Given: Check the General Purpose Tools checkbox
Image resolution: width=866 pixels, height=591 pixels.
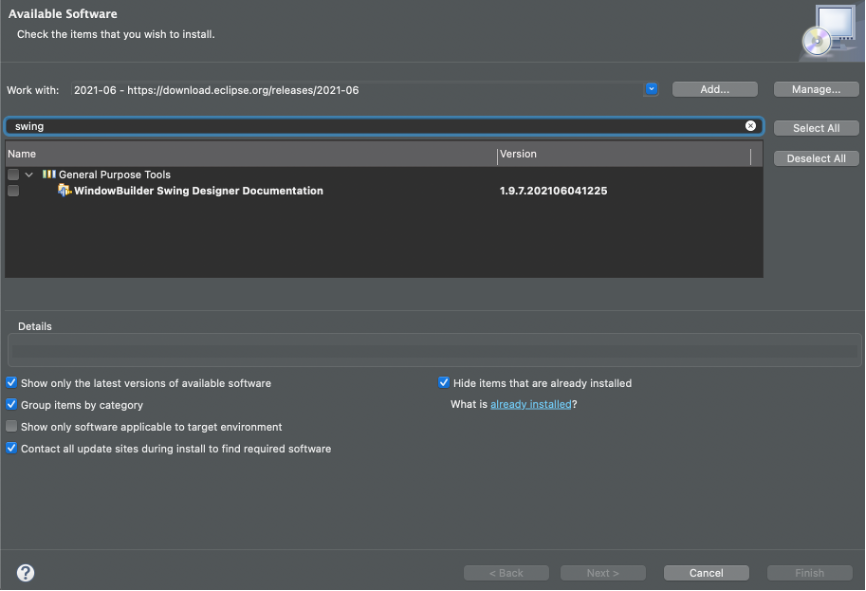Looking at the screenshot, I should pyautogui.click(x=13, y=175).
